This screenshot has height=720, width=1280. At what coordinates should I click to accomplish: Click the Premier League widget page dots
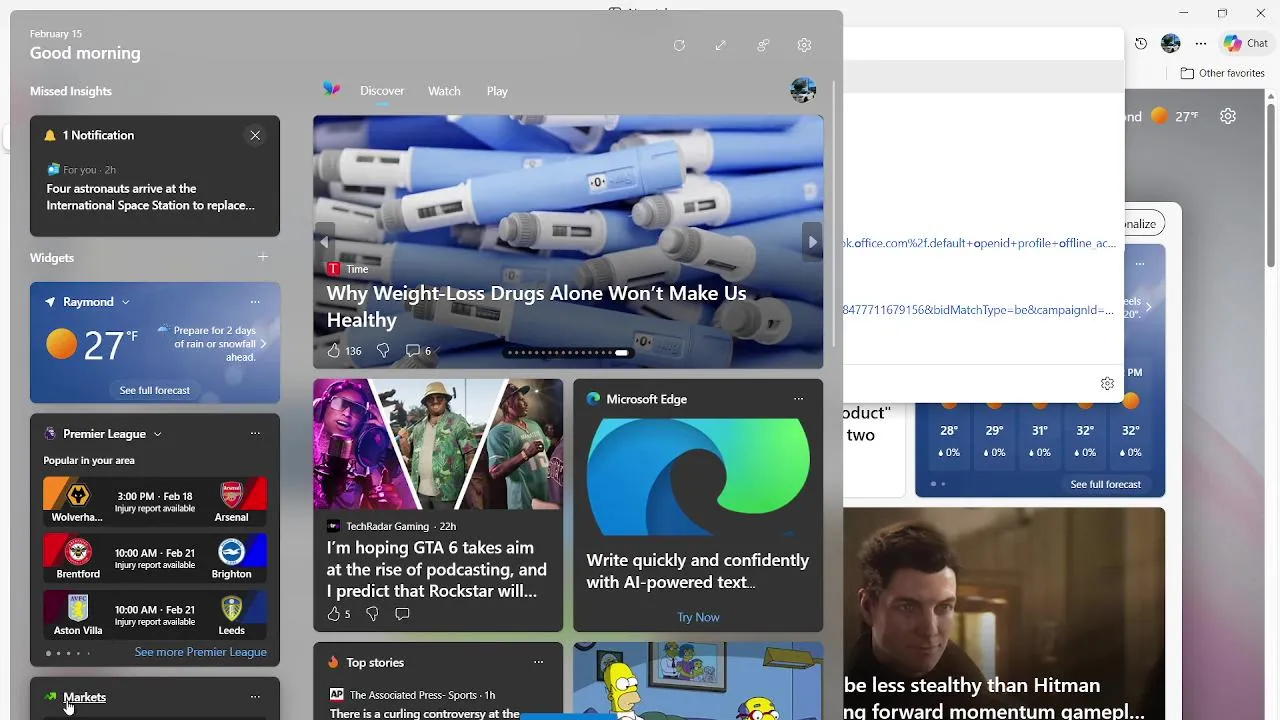click(68, 653)
